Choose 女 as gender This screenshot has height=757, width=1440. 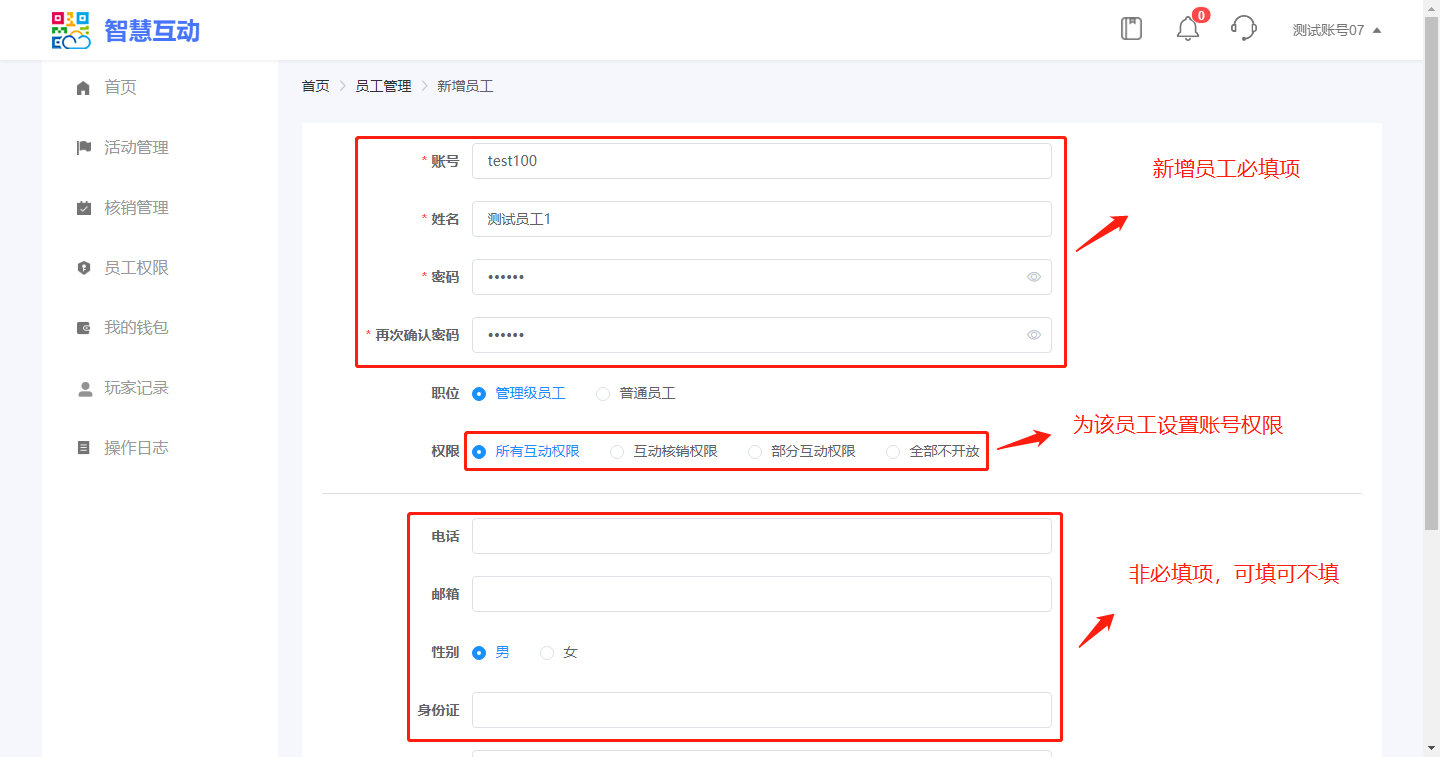547,653
